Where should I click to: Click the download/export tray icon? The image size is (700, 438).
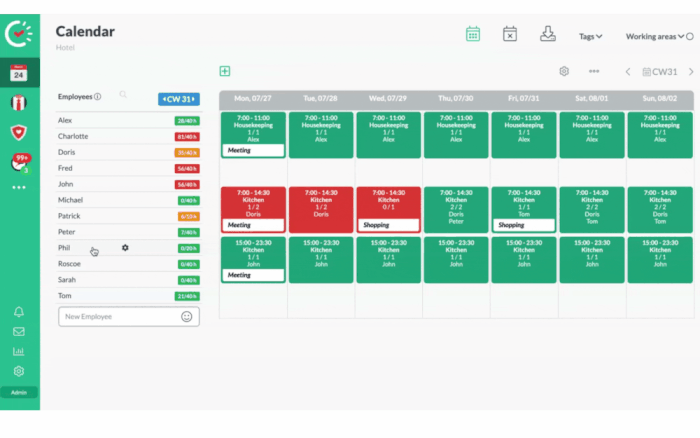tap(548, 34)
